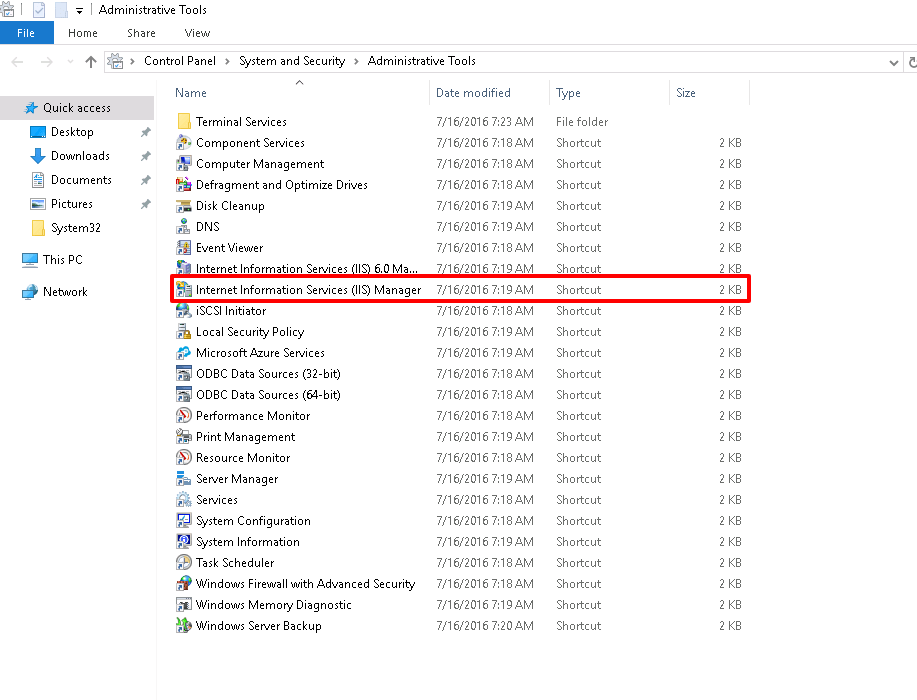Open the Terminal Services folder icon
The image size is (917, 700).
[184, 122]
